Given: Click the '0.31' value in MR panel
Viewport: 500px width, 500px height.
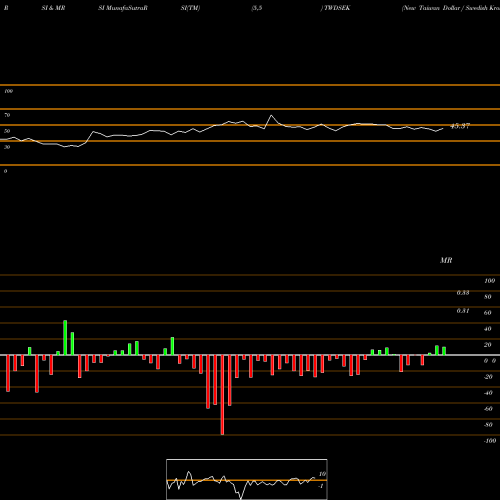Looking at the screenshot, I should click(463, 311).
